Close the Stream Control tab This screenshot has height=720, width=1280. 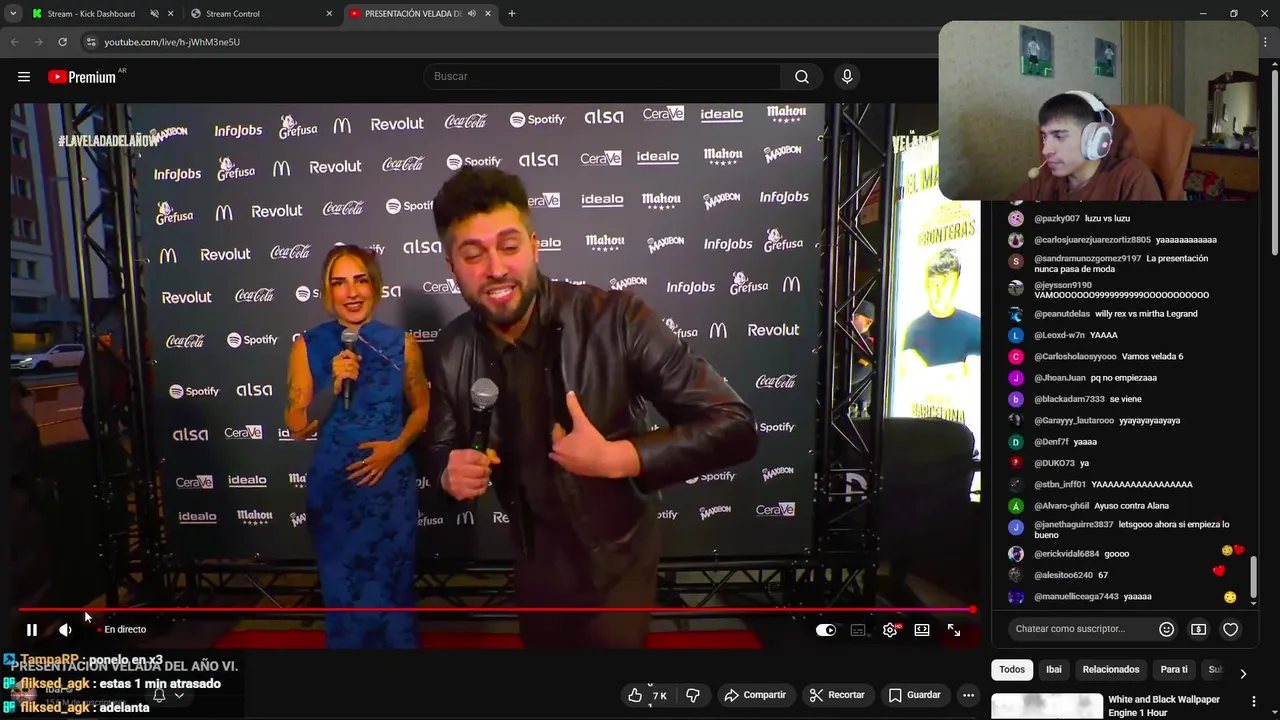(329, 14)
